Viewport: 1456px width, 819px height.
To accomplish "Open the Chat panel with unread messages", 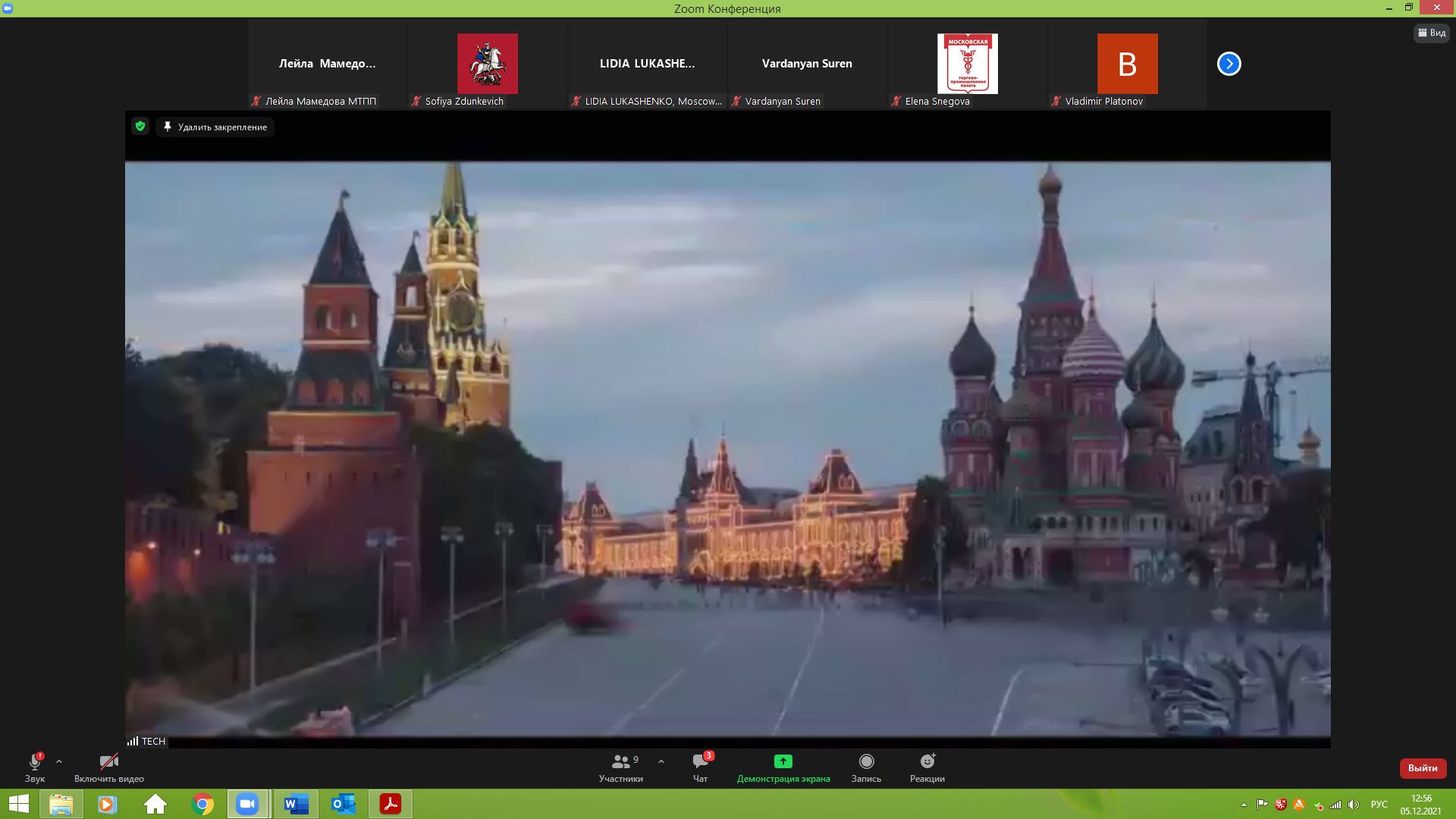I will pyautogui.click(x=700, y=762).
